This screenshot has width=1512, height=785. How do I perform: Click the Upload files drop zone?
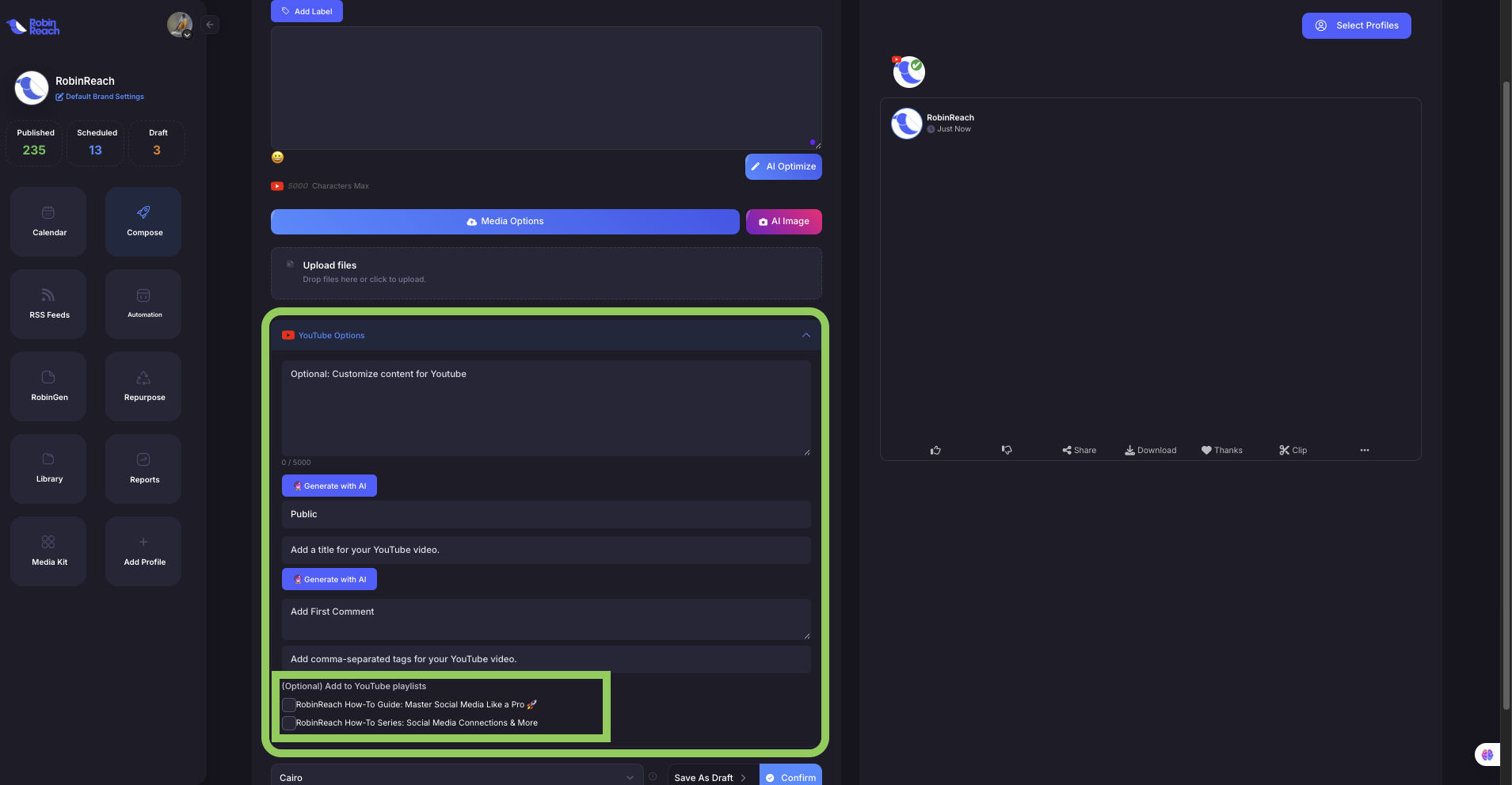pyautogui.click(x=546, y=273)
